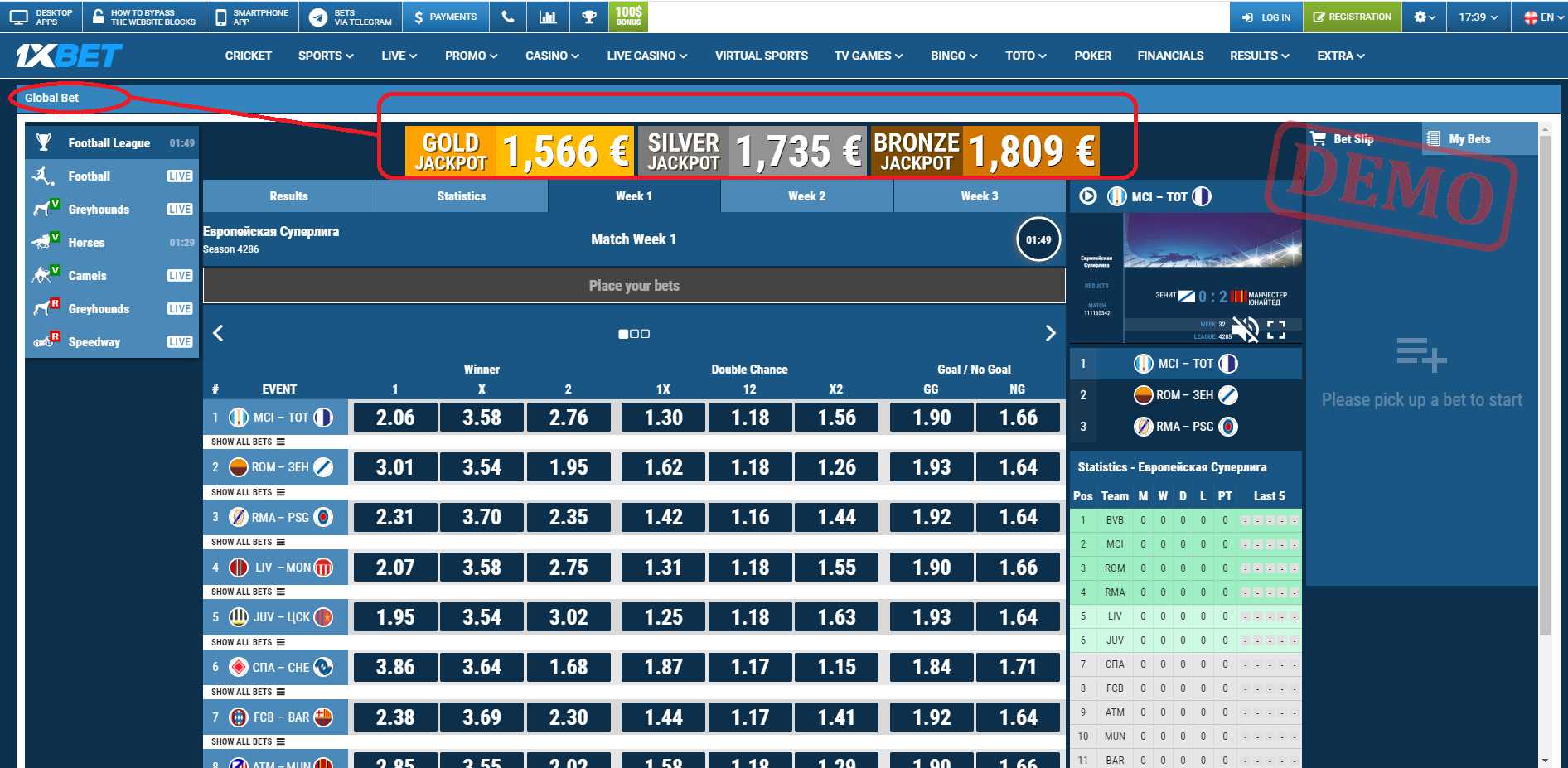Open the Poker menu item
This screenshot has height=768, width=1568.
pos(1092,56)
